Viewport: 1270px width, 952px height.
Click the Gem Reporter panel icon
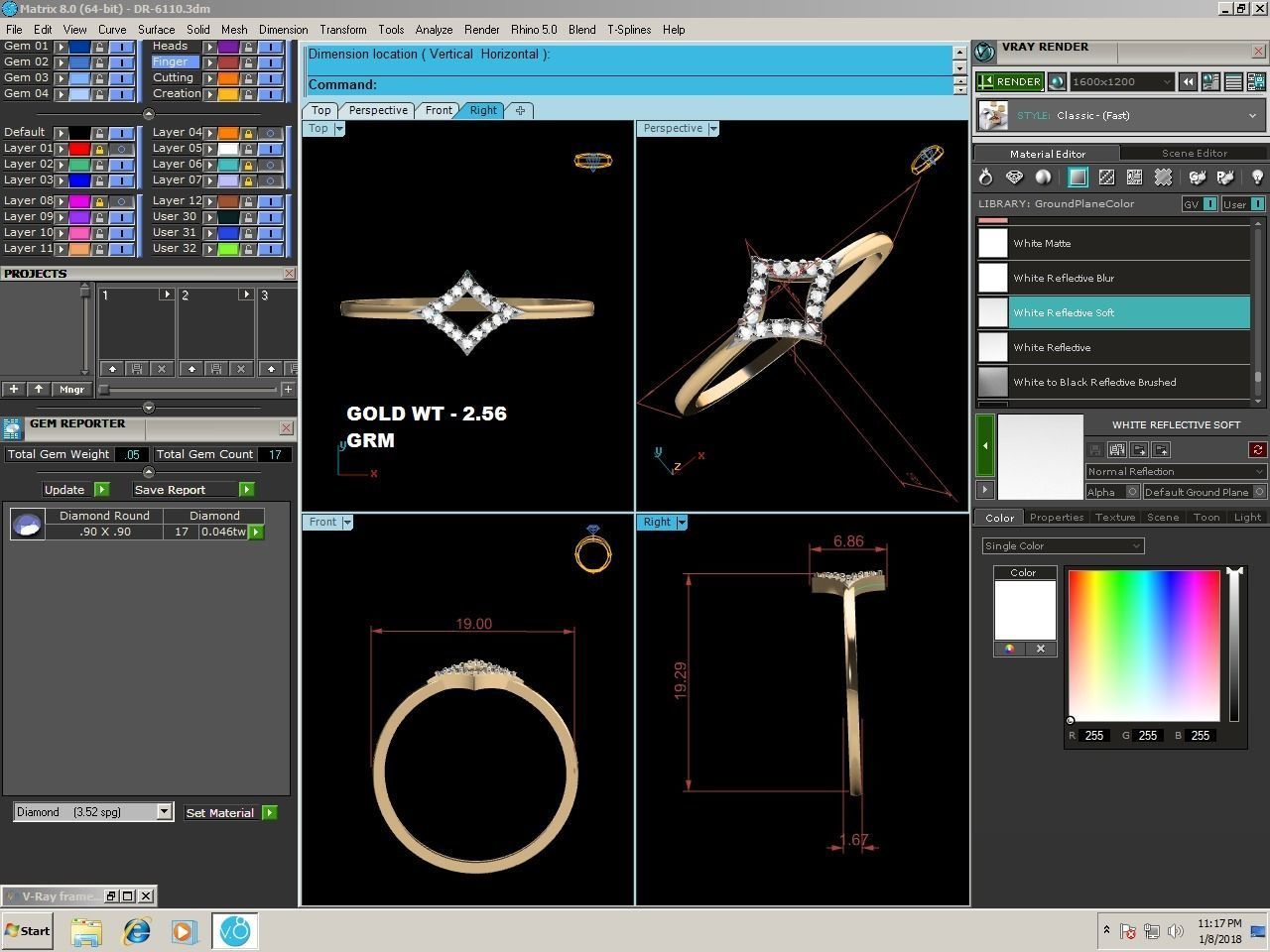12,428
